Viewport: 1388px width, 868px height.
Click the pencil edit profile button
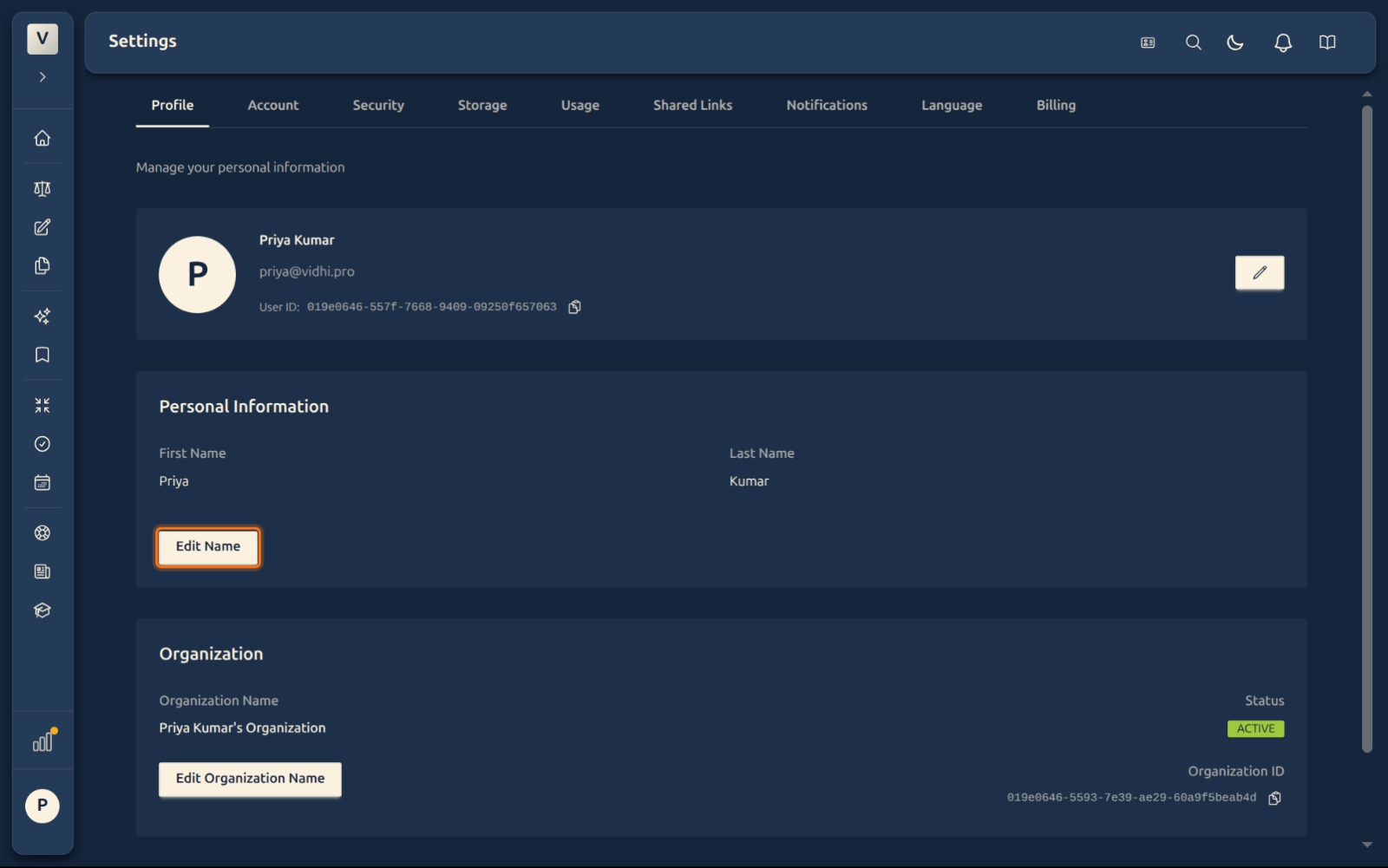1260,272
